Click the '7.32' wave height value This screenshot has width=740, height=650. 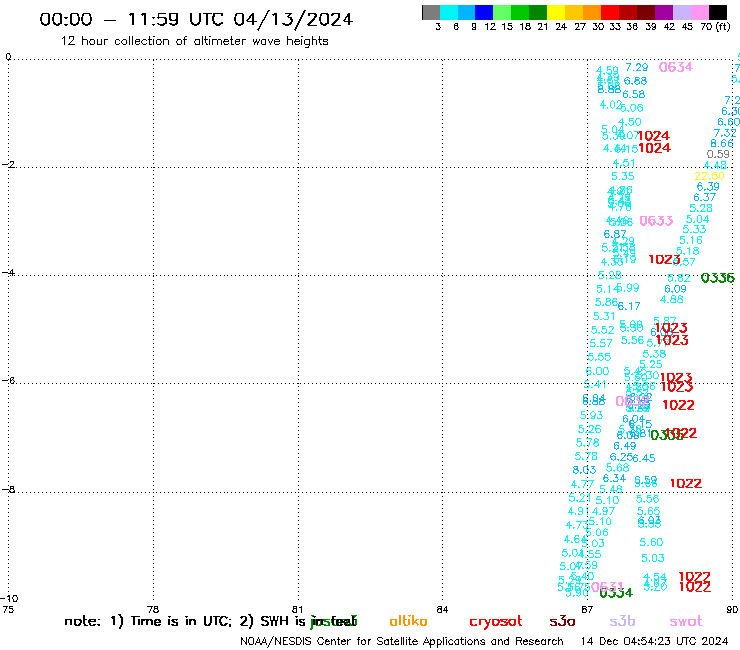tap(725, 133)
